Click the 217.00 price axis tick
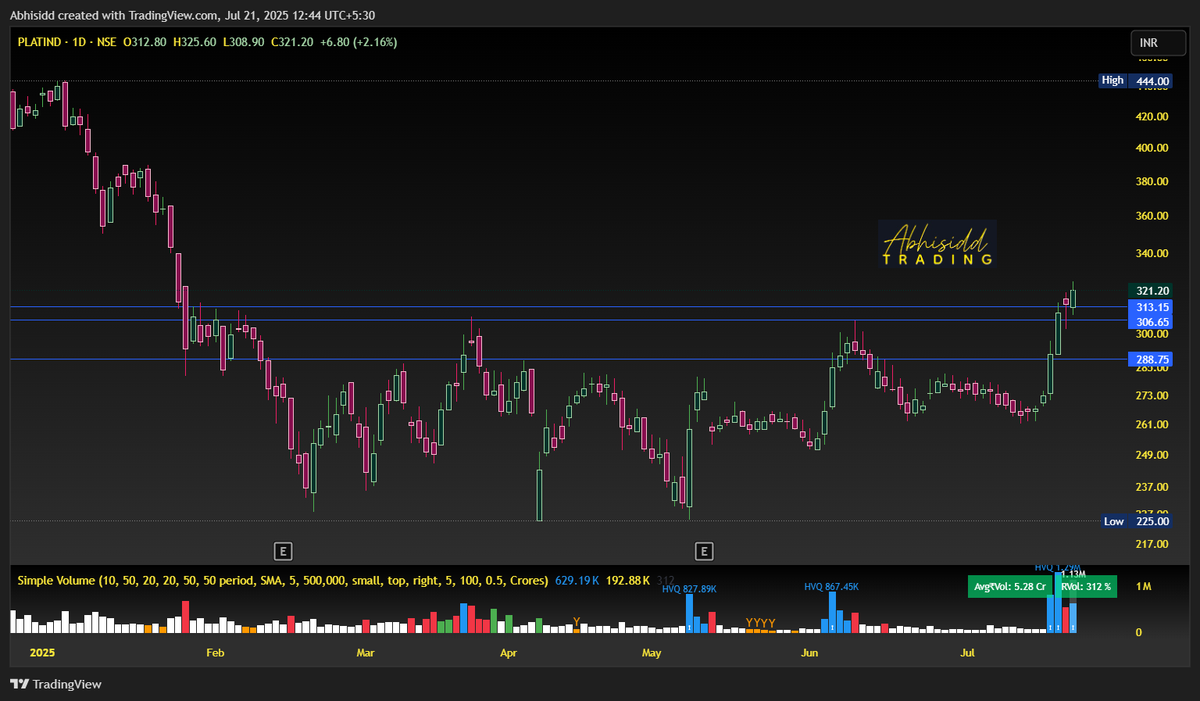The width and height of the screenshot is (1200, 701). click(1152, 544)
